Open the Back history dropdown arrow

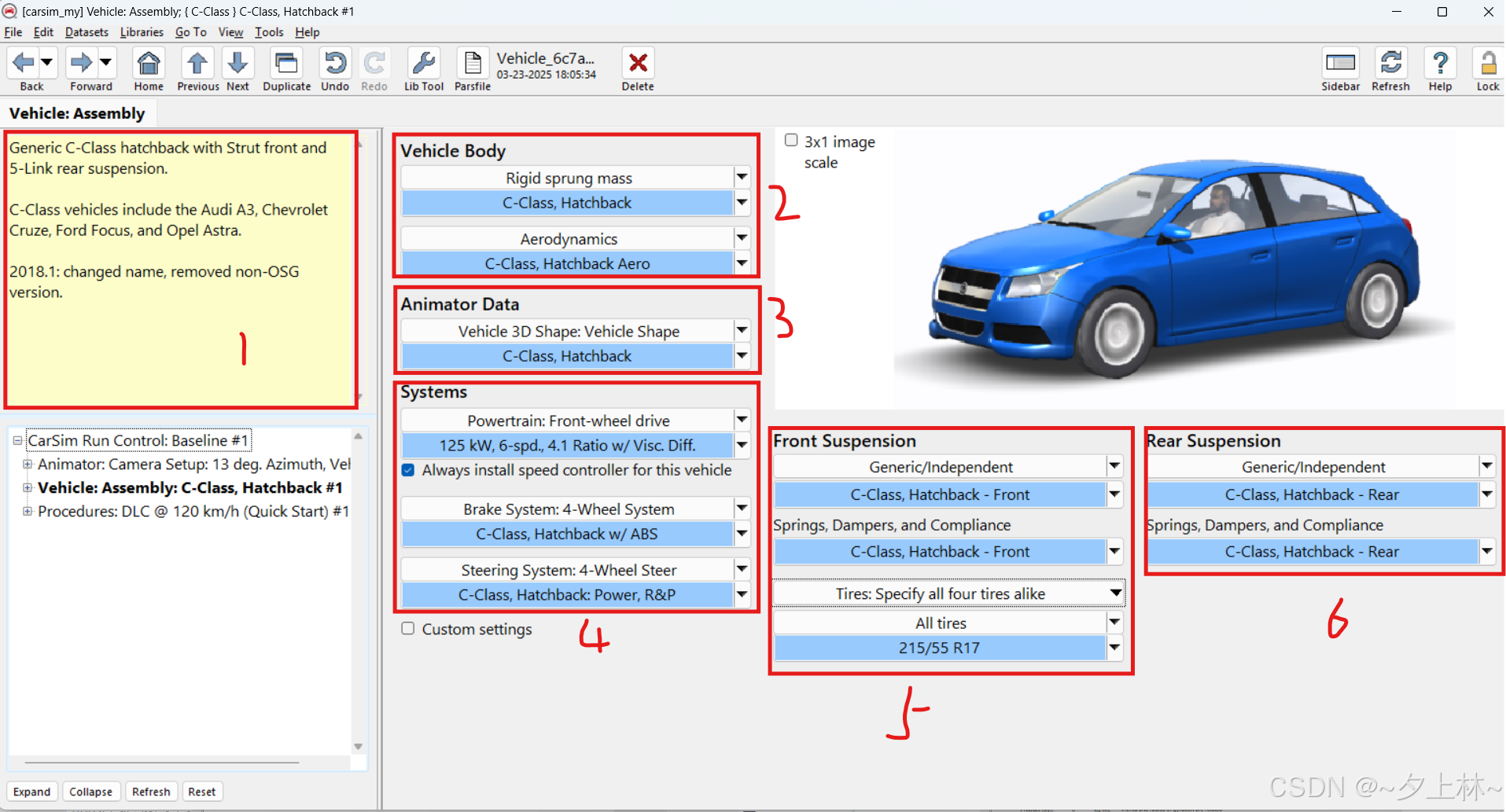point(47,62)
